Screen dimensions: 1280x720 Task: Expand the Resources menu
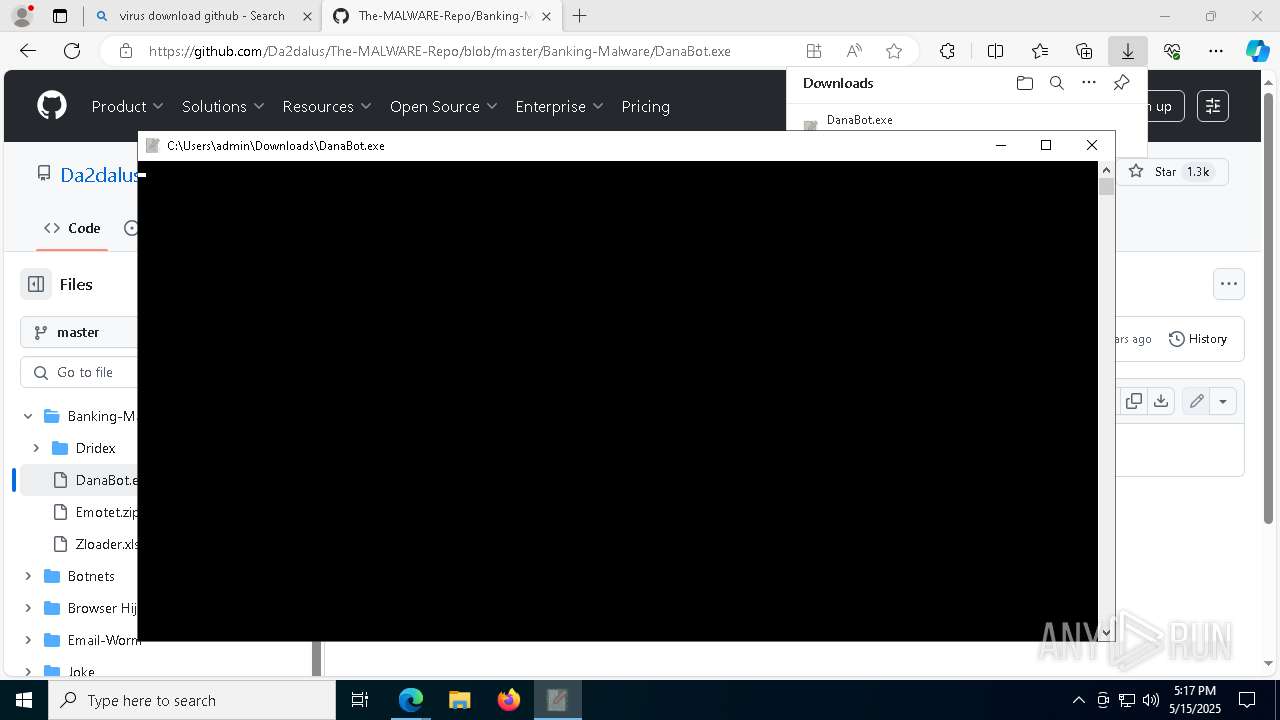coord(327,106)
